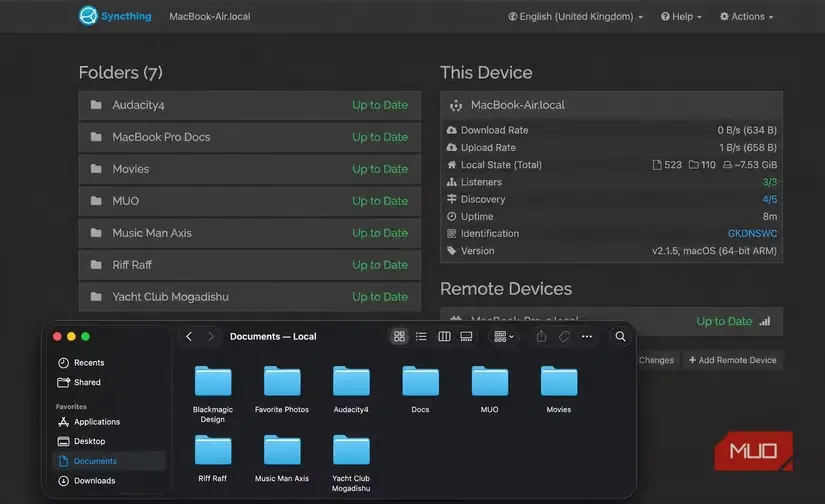This screenshot has width=825, height=504.
Task: Click the remote device Up to Date status
Action: point(724,321)
